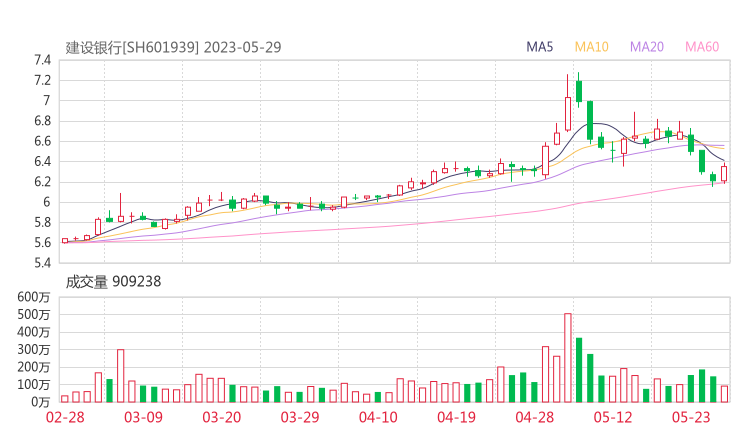Click the 5.8 price axis label
The height and width of the screenshot is (440, 740).
42,222
